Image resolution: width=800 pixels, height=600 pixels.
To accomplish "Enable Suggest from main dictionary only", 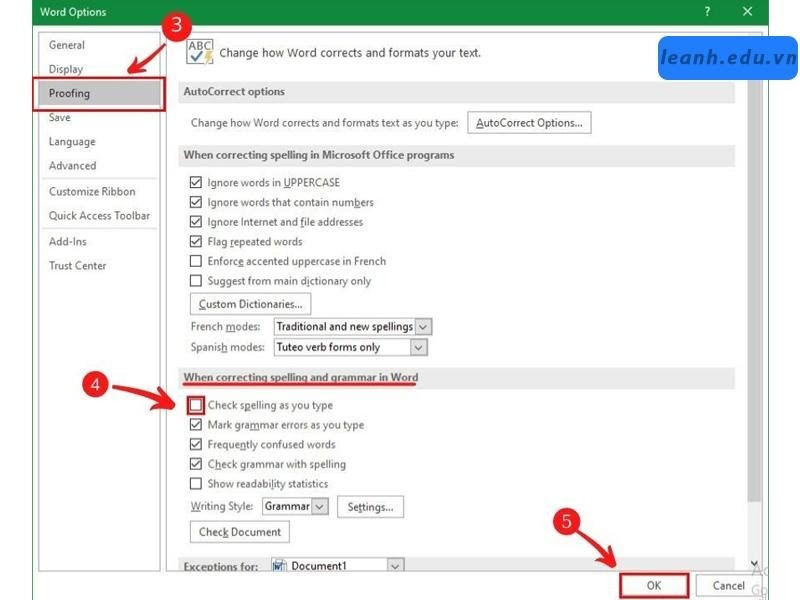I will click(x=195, y=281).
